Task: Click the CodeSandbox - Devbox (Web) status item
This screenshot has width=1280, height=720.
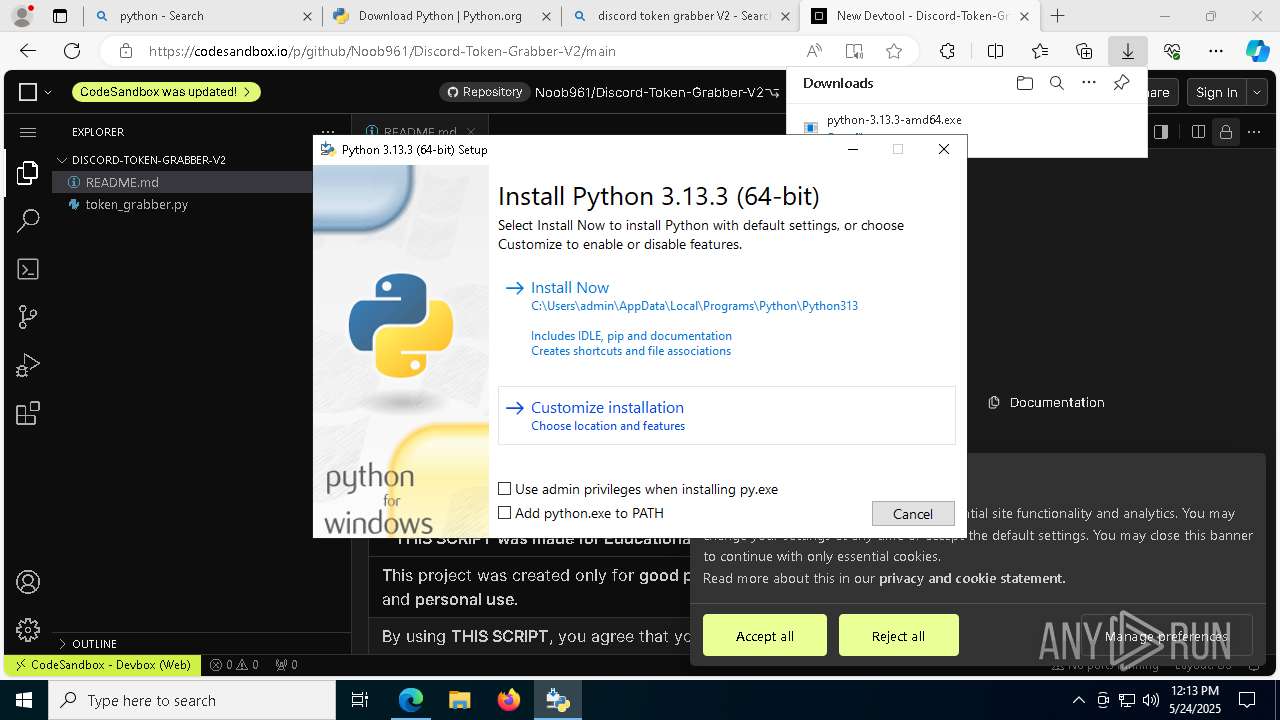Action: tap(102, 664)
